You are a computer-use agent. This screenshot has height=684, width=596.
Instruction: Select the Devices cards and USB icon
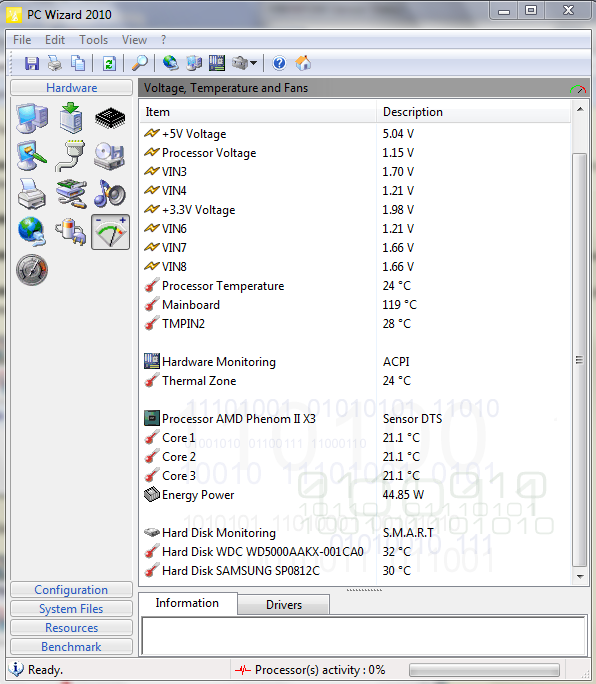[71, 194]
